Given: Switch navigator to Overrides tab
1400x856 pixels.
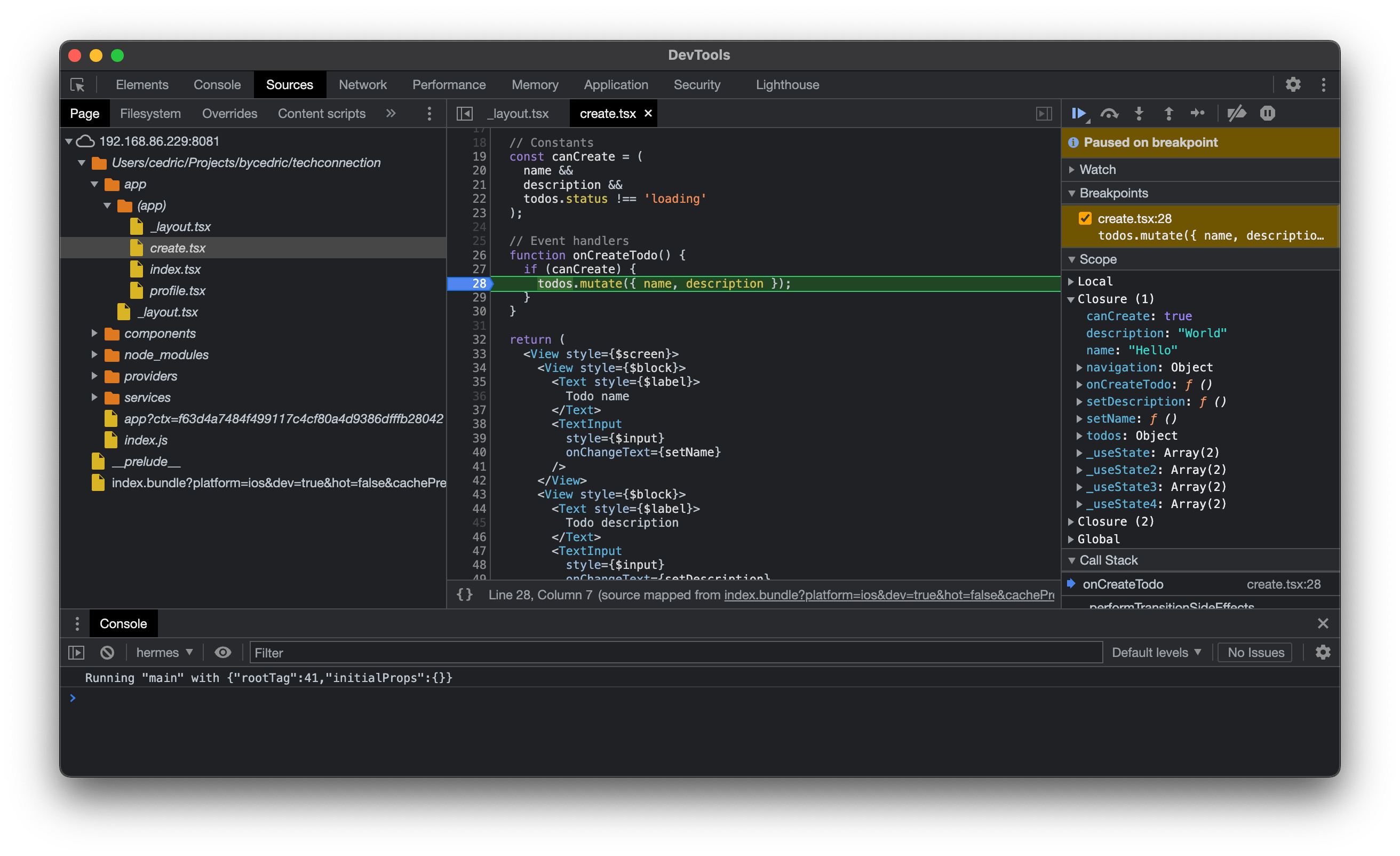Looking at the screenshot, I should [x=229, y=113].
